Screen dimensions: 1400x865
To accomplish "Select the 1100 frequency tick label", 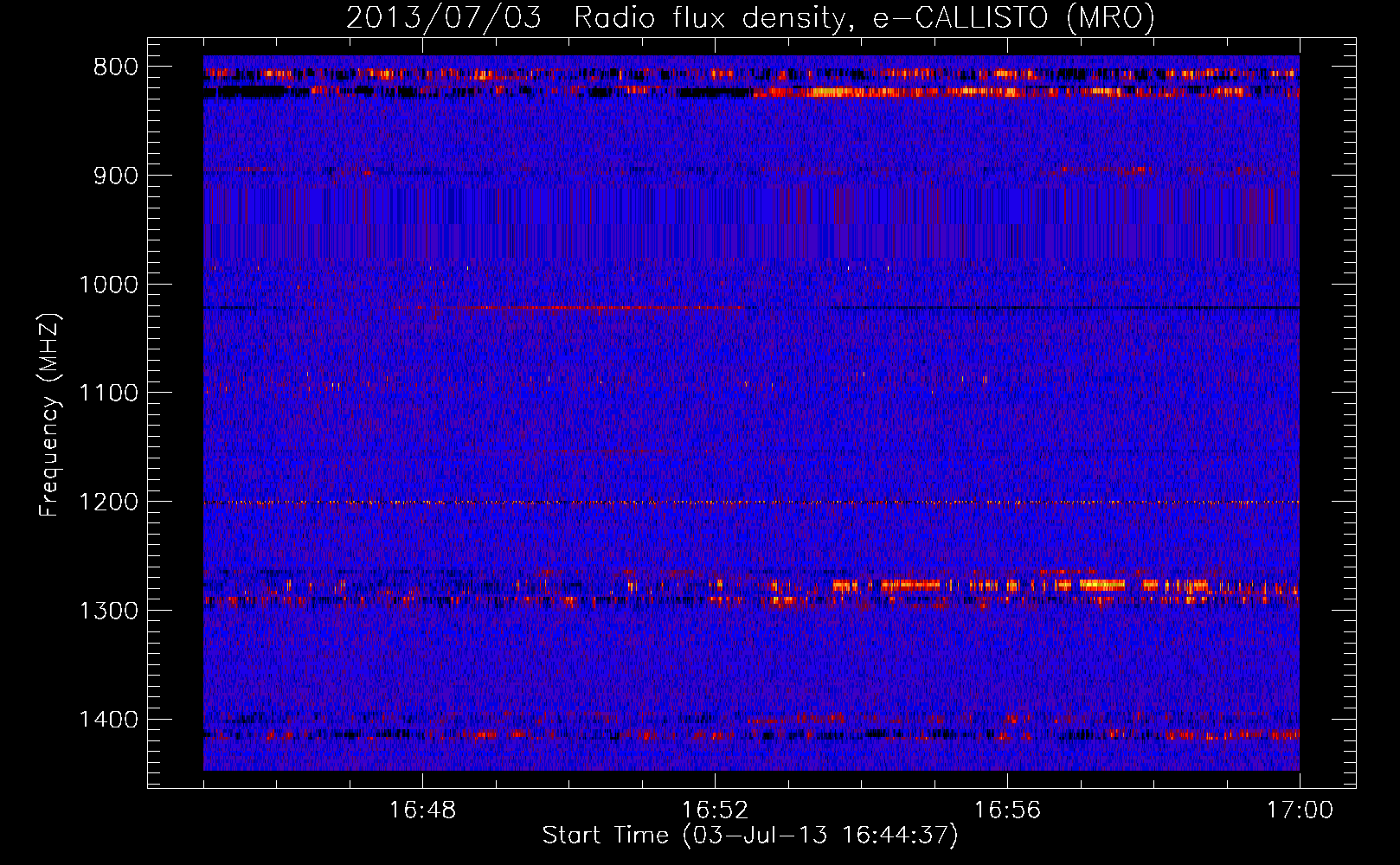I will coord(108,394).
